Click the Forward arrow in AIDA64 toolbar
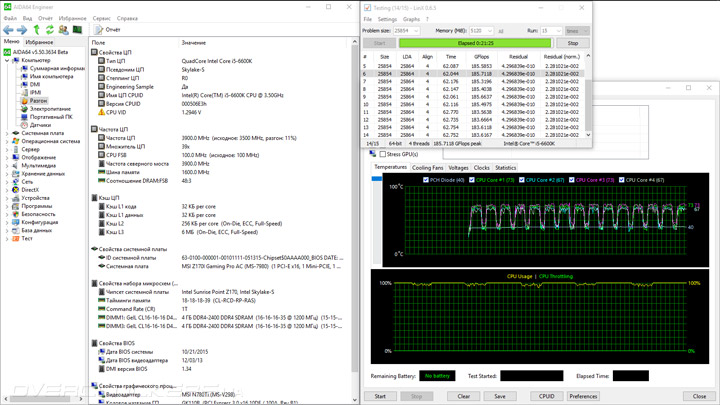The image size is (720, 405). point(22,30)
